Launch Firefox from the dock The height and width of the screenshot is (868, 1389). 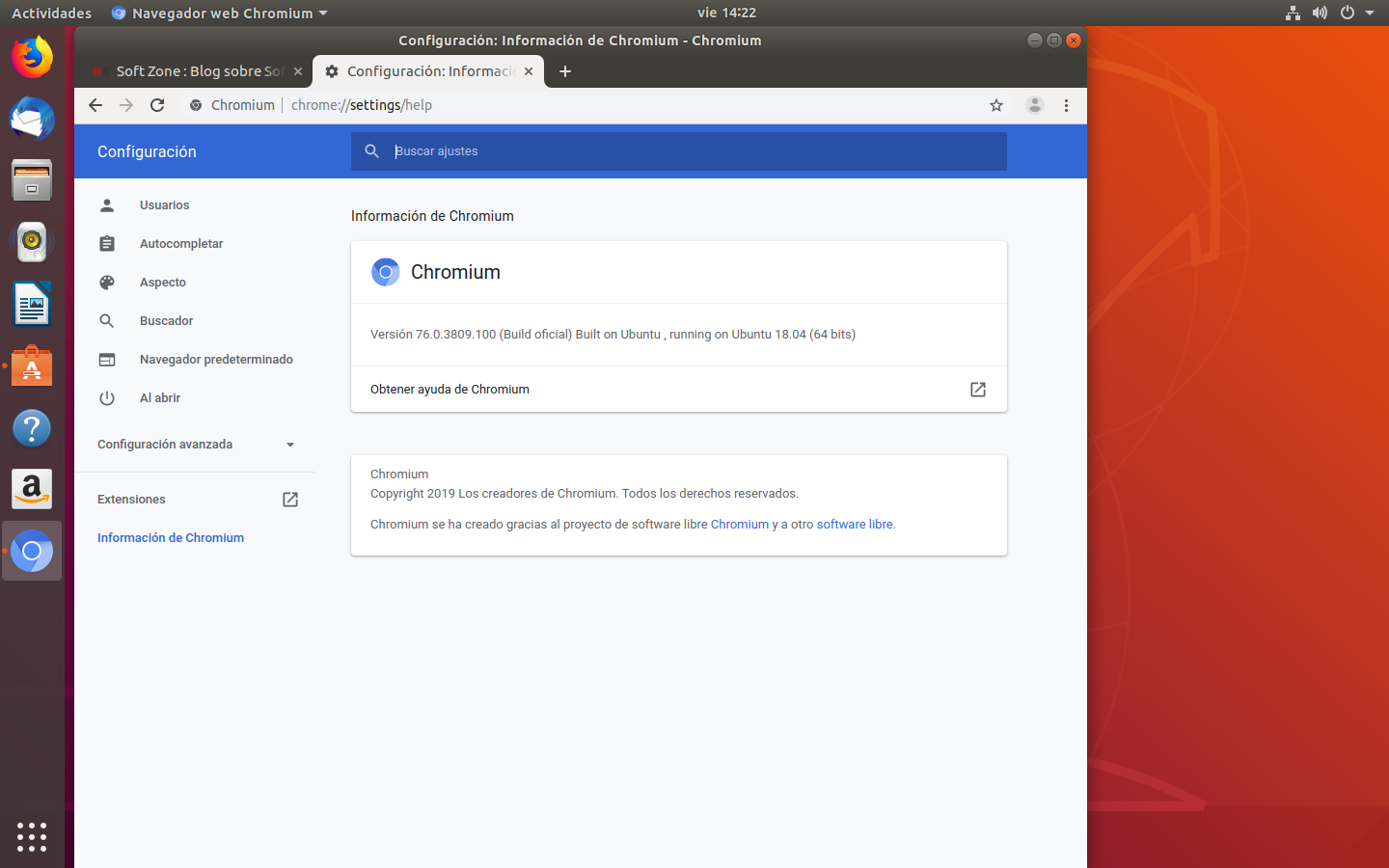(x=32, y=57)
